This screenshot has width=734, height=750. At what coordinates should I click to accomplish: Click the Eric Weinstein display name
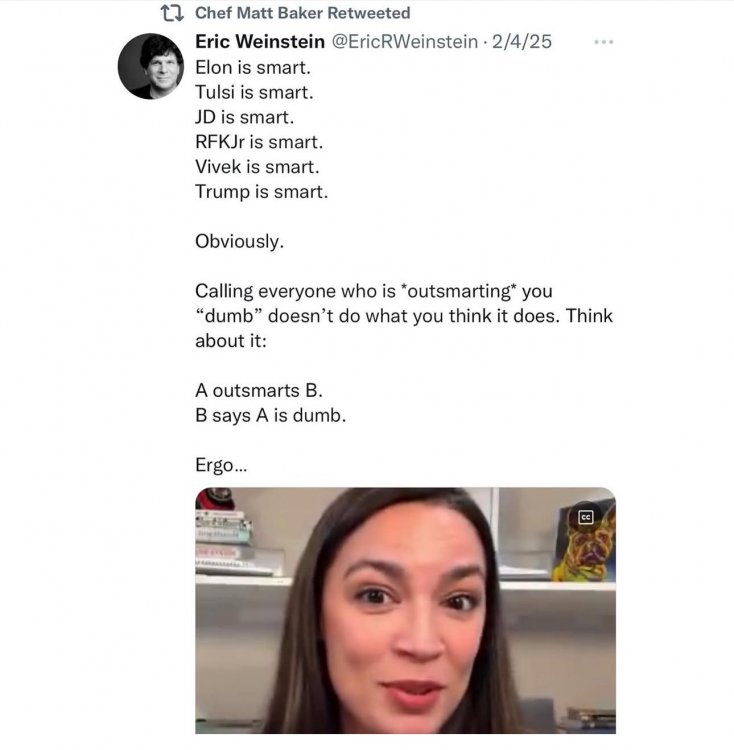(x=258, y=42)
